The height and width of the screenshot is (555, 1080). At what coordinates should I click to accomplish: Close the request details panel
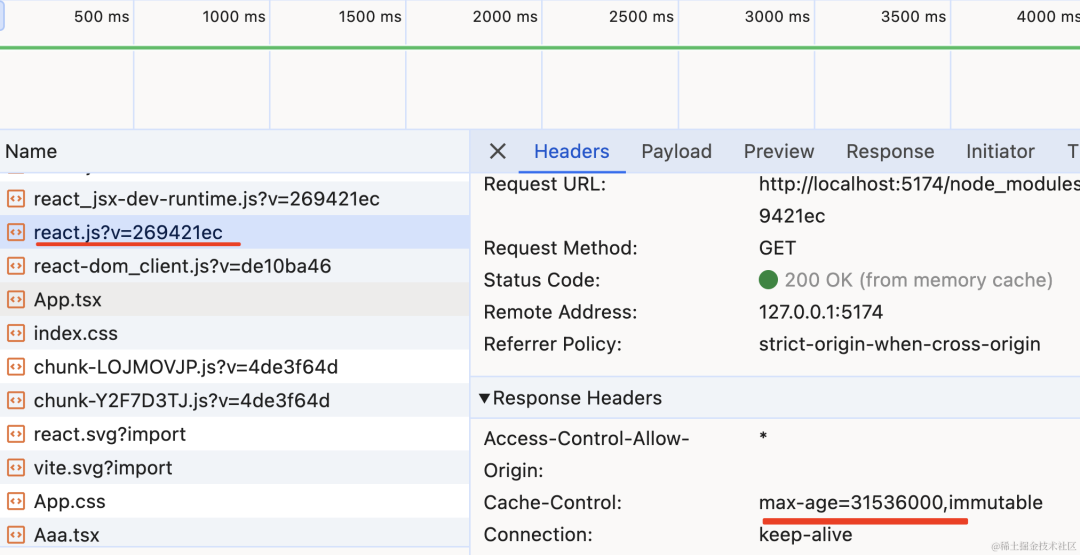[497, 151]
